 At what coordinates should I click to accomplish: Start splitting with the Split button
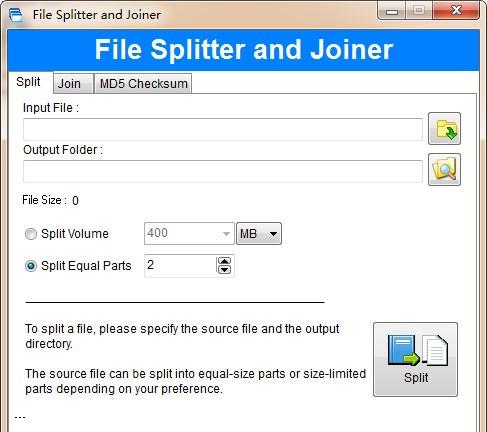(x=415, y=359)
